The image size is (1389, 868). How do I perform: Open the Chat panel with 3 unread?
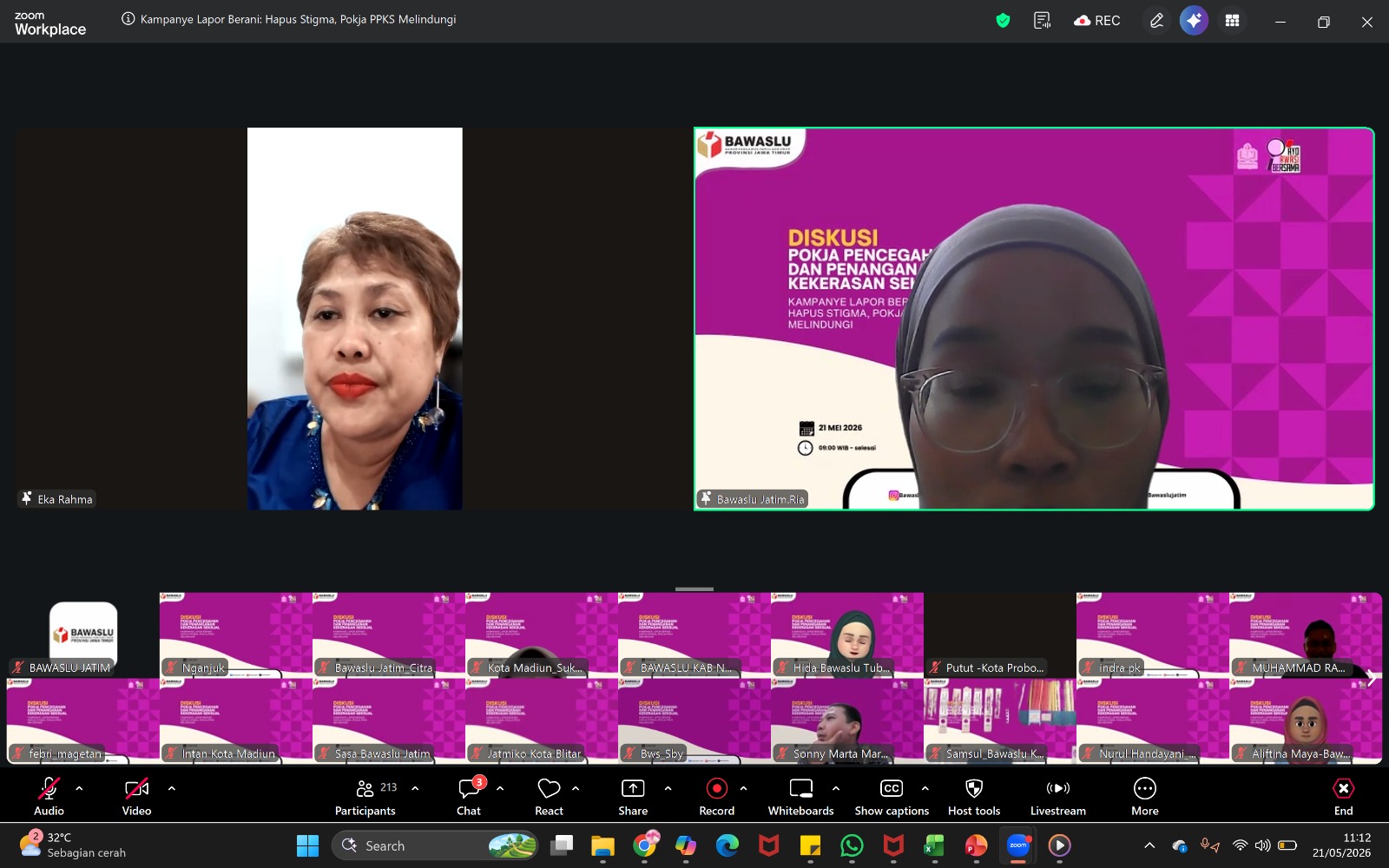pos(469,797)
